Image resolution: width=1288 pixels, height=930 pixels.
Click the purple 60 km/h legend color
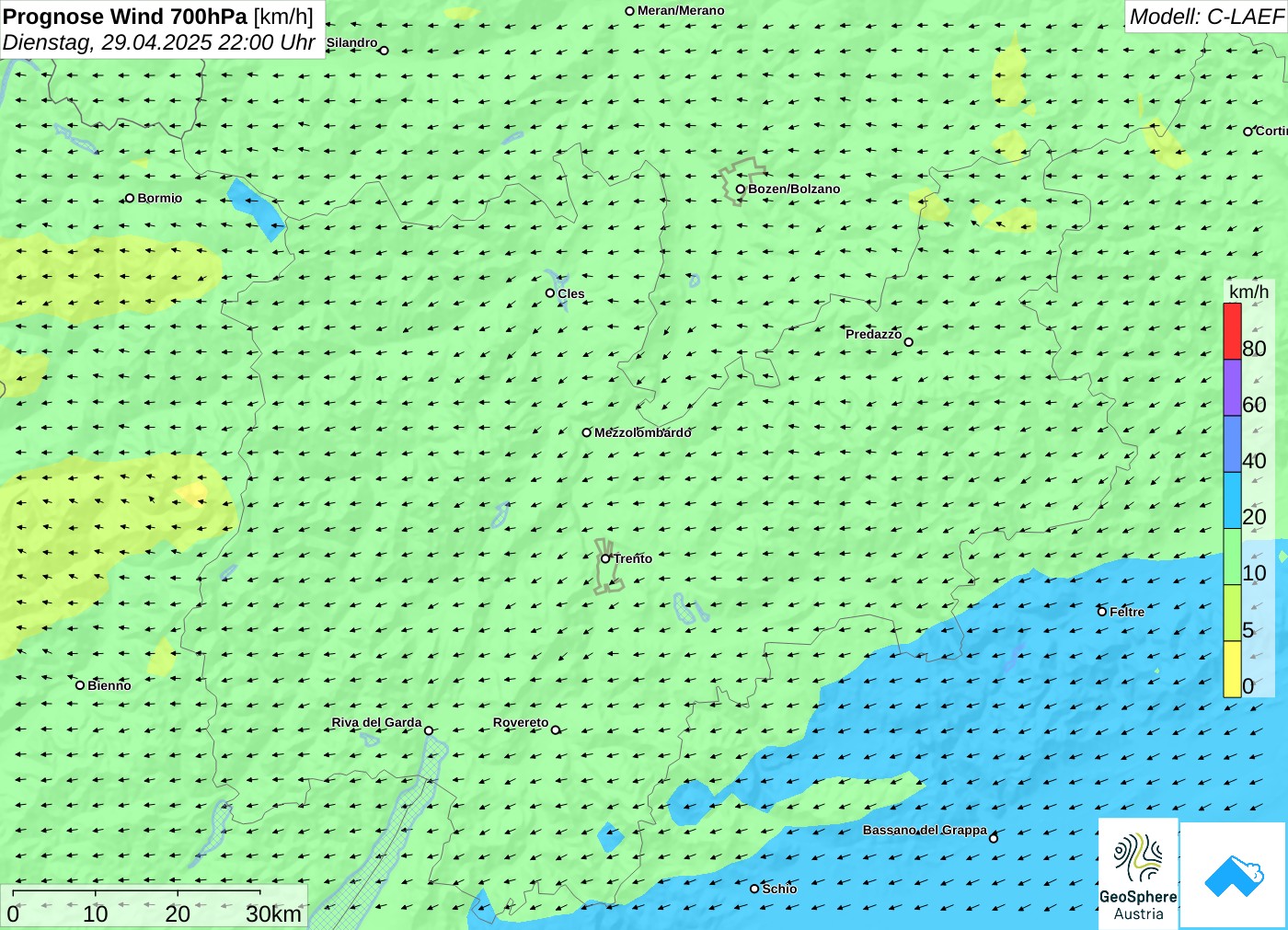point(1232,387)
